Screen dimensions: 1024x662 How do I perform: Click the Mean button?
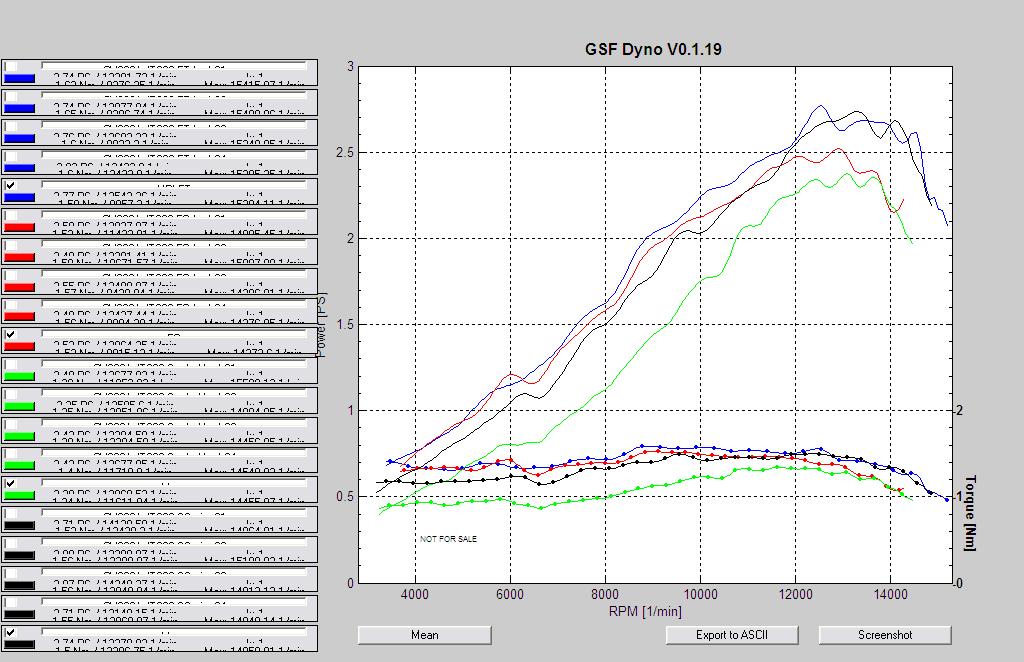(x=424, y=635)
